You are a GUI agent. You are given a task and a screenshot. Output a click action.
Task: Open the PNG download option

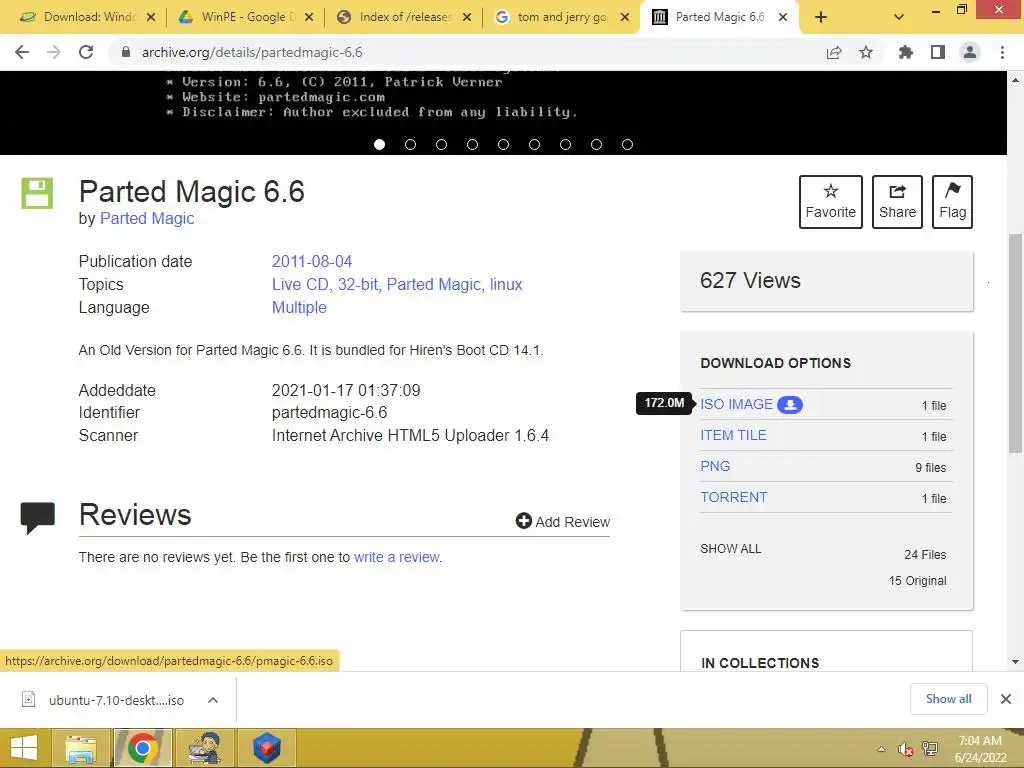[x=715, y=466]
